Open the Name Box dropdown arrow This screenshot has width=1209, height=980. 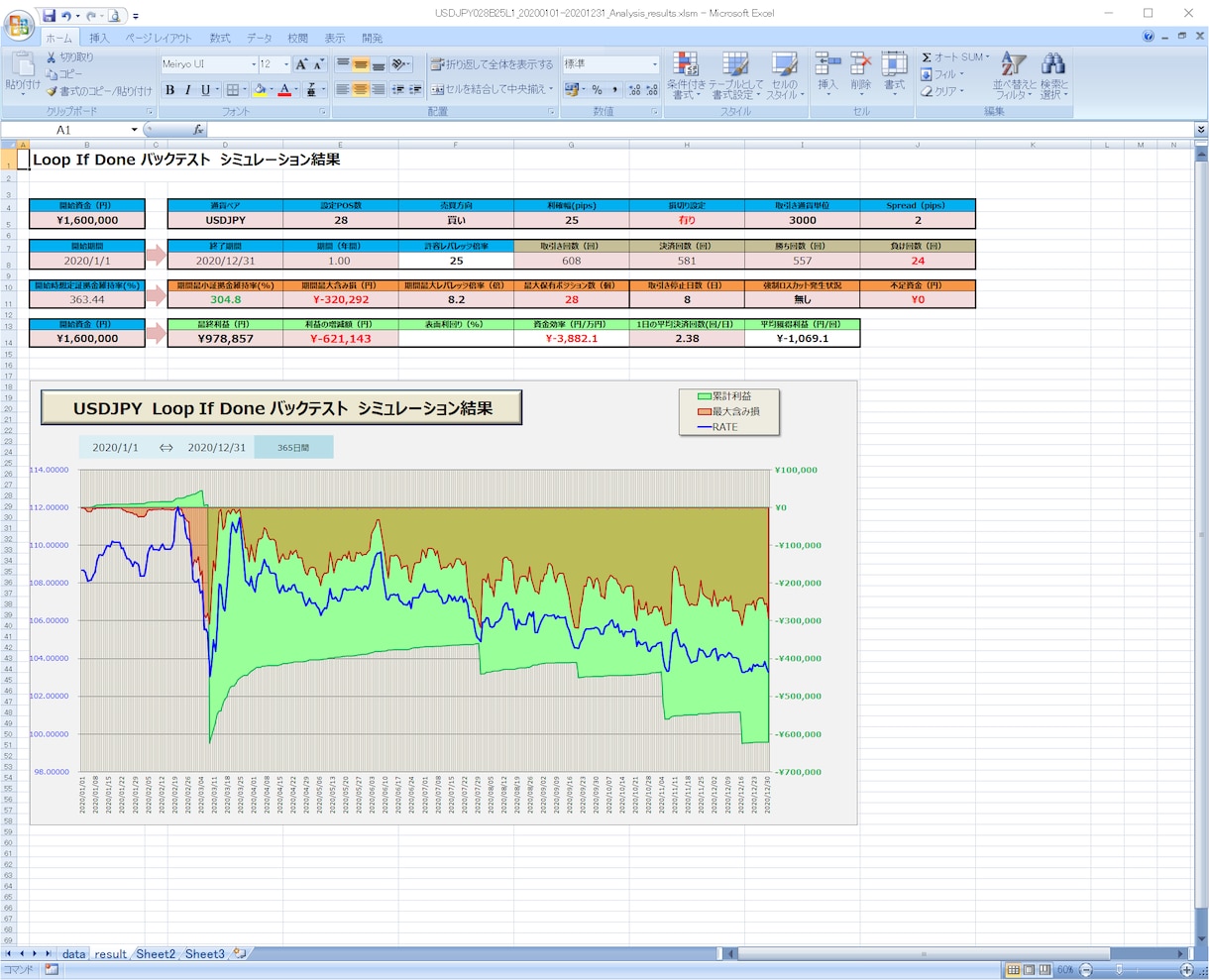135,130
